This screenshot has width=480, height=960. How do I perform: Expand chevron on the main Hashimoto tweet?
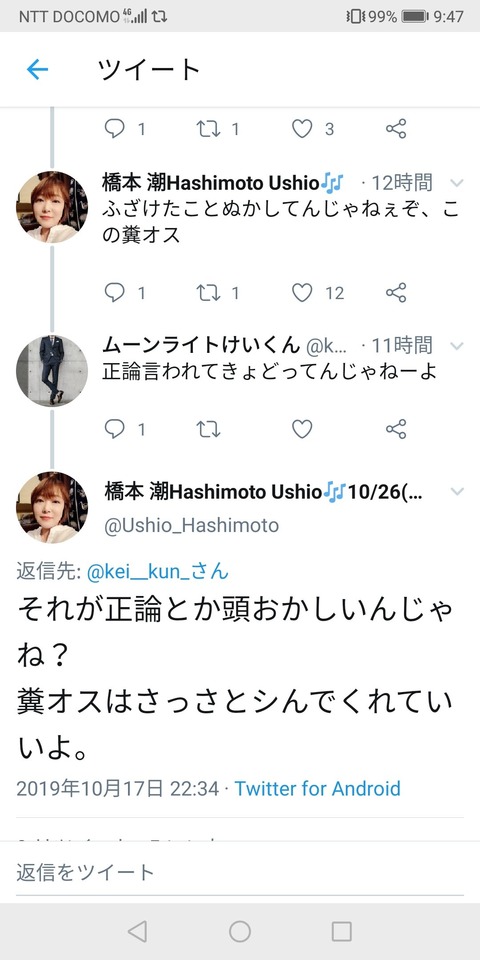click(457, 491)
